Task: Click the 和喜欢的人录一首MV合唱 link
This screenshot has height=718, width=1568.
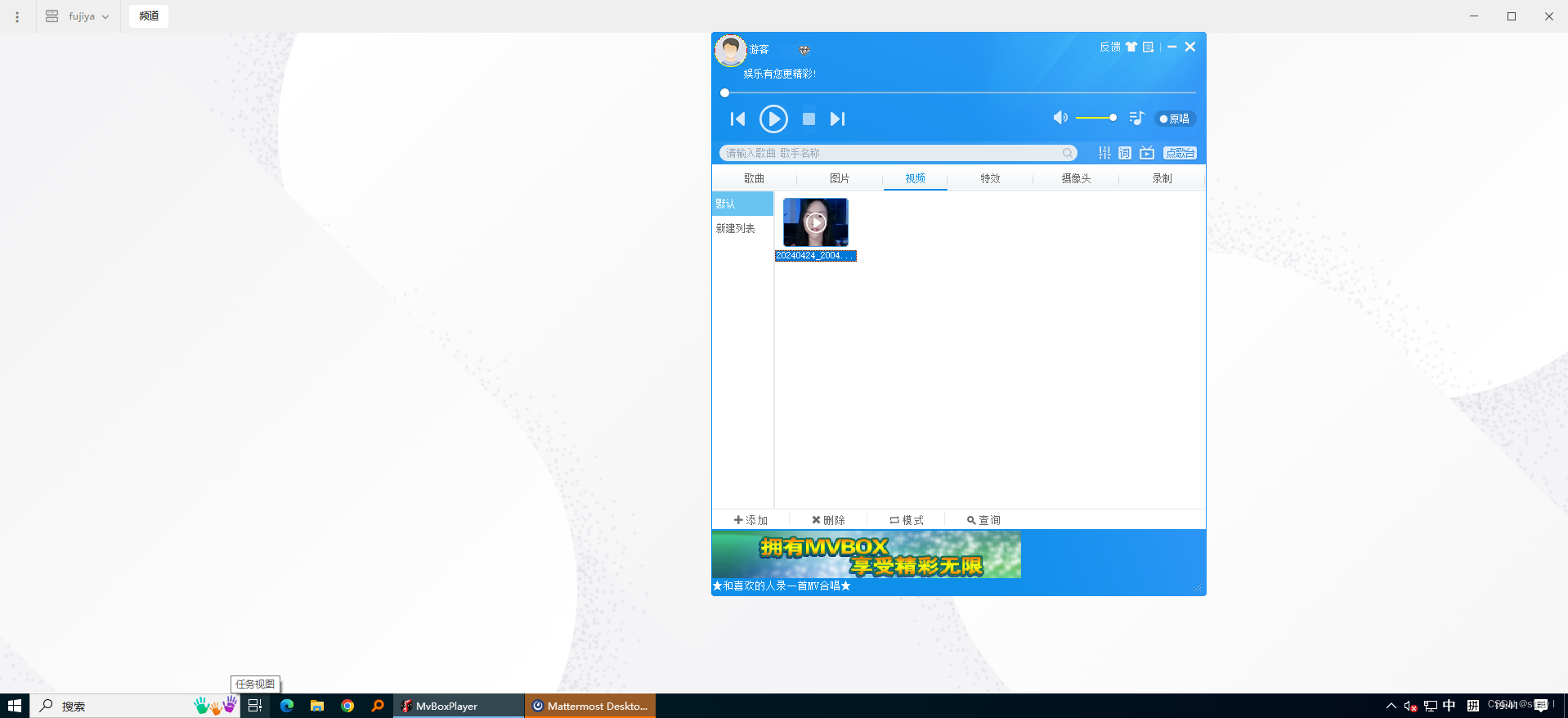Action: click(x=782, y=586)
